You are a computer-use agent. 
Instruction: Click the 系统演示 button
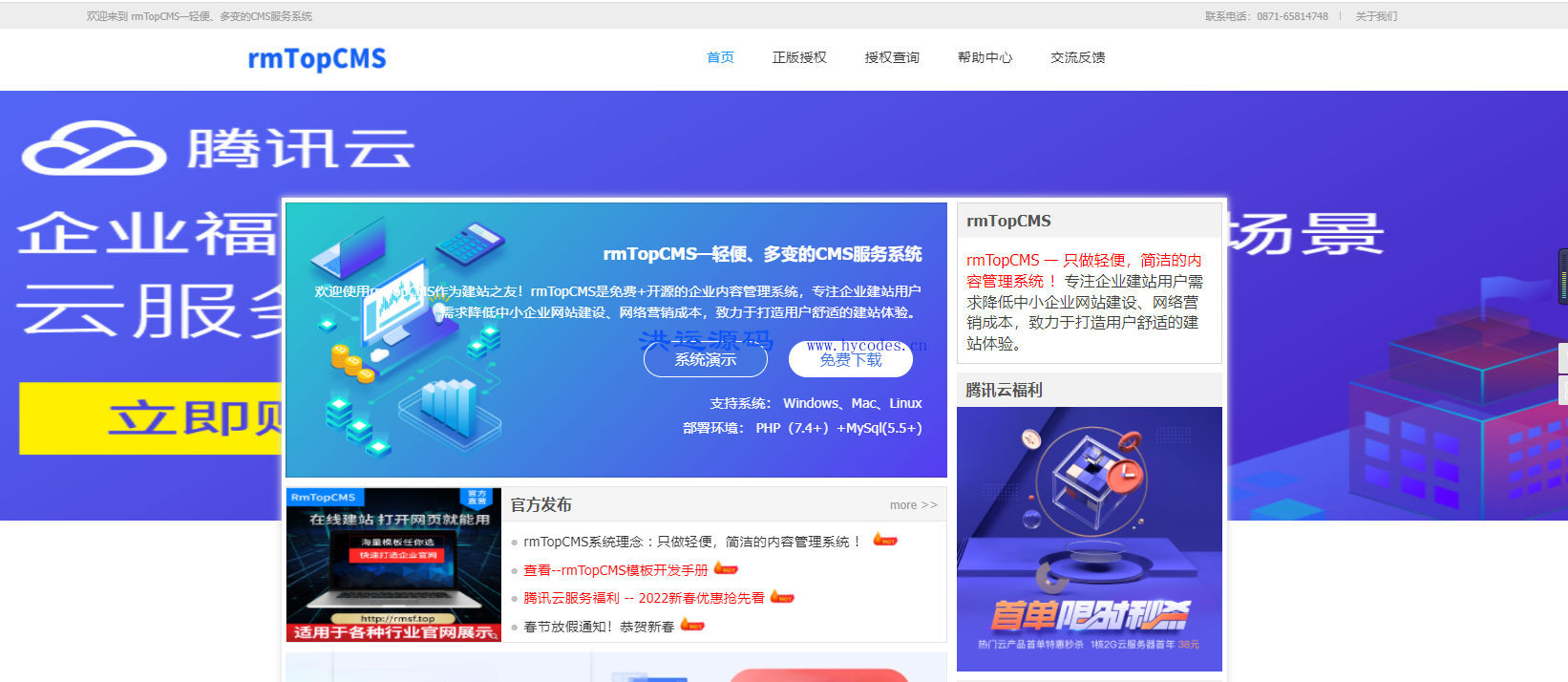coord(706,359)
